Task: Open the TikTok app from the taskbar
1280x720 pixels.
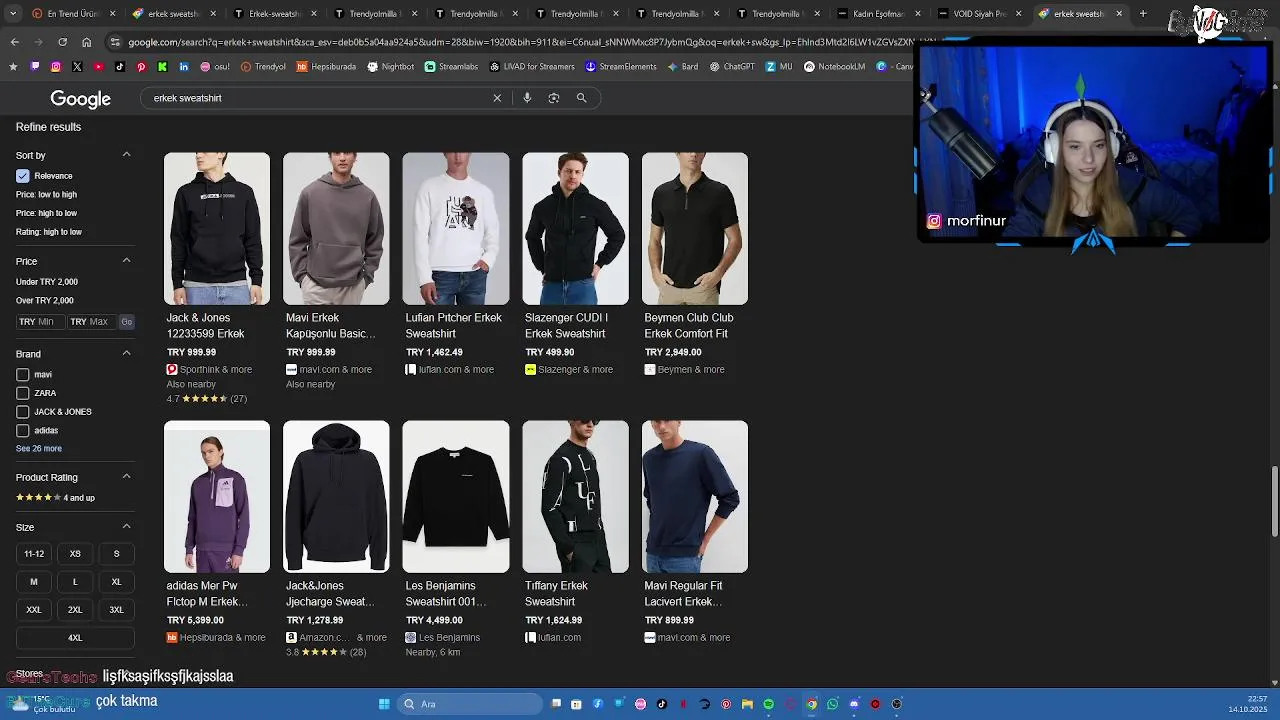Action: (x=662, y=704)
